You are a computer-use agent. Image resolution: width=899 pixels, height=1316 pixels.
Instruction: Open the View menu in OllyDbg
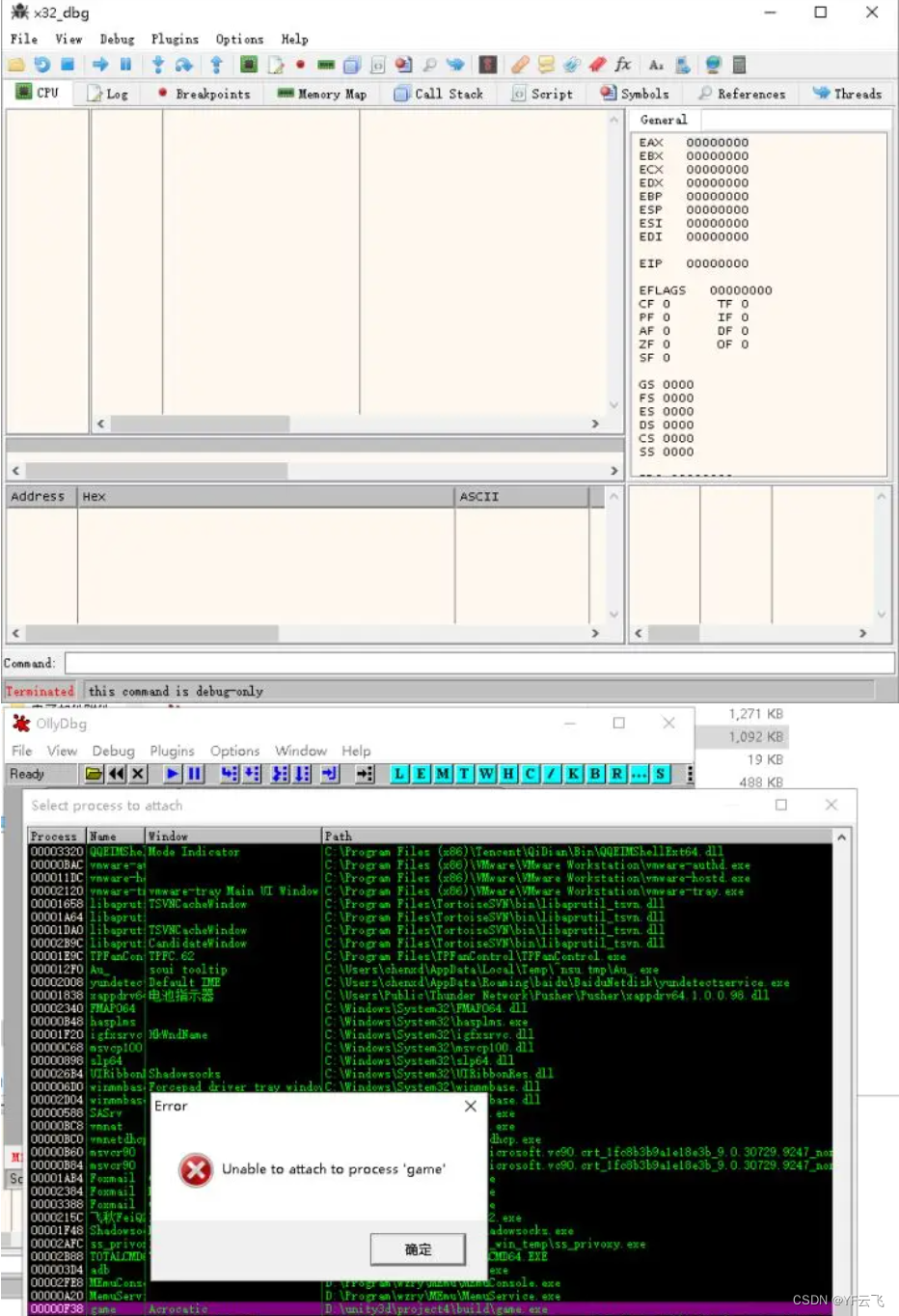tap(62, 751)
